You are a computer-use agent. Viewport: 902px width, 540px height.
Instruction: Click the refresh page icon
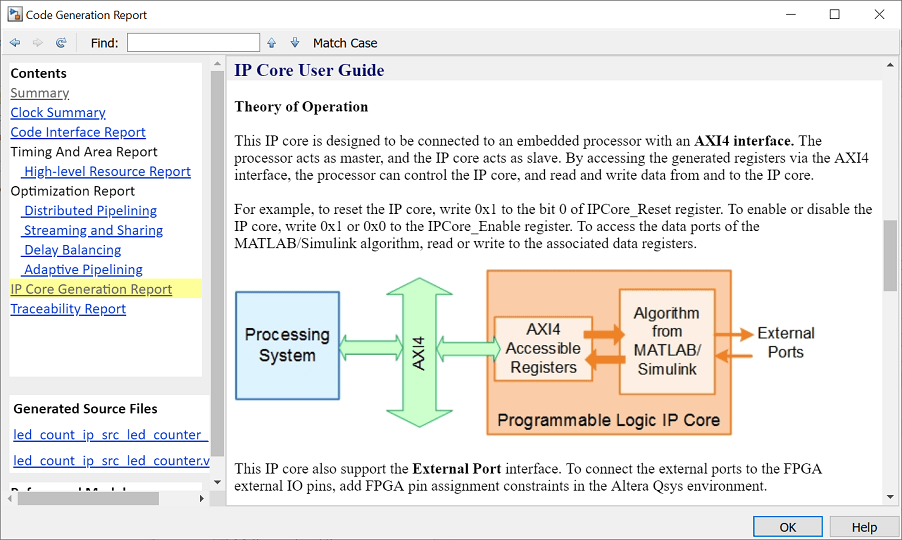[x=61, y=43]
